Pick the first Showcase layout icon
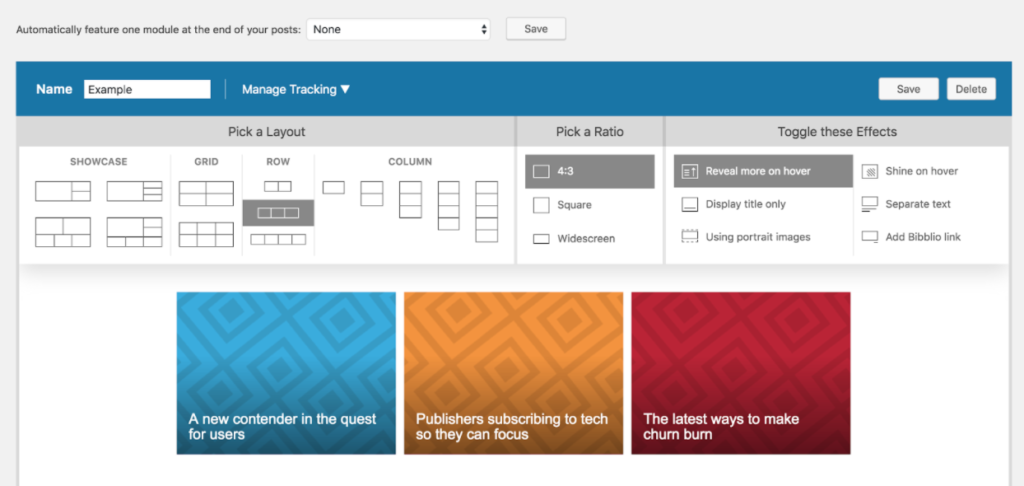This screenshot has width=1024, height=486. (x=62, y=191)
